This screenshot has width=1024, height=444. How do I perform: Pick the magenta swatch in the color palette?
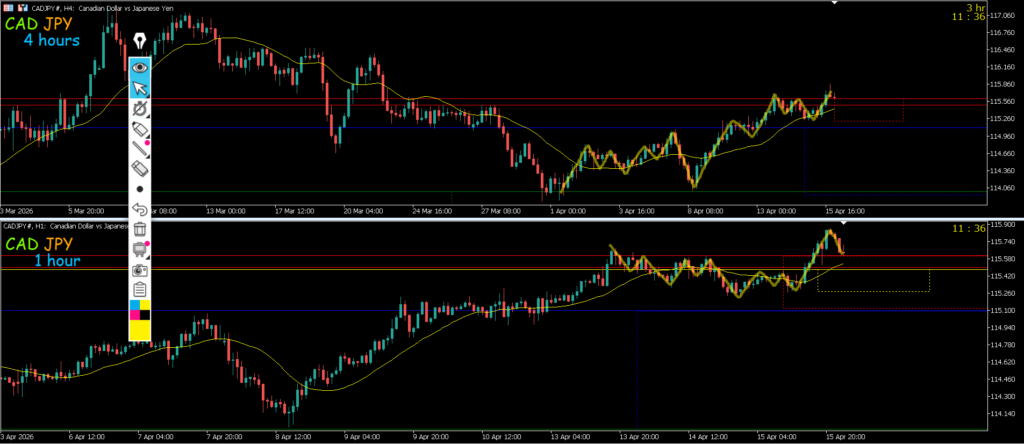coord(134,317)
